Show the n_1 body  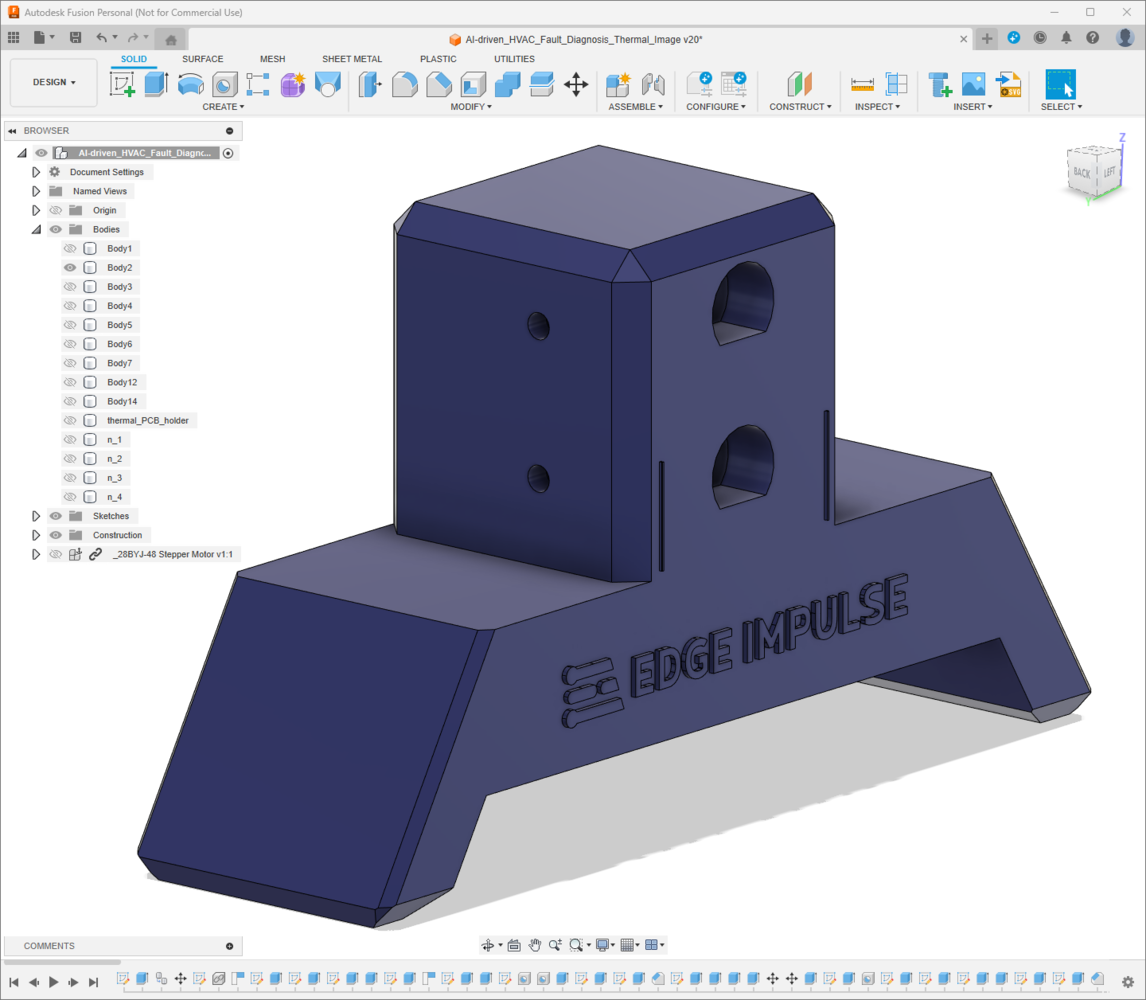click(70, 439)
